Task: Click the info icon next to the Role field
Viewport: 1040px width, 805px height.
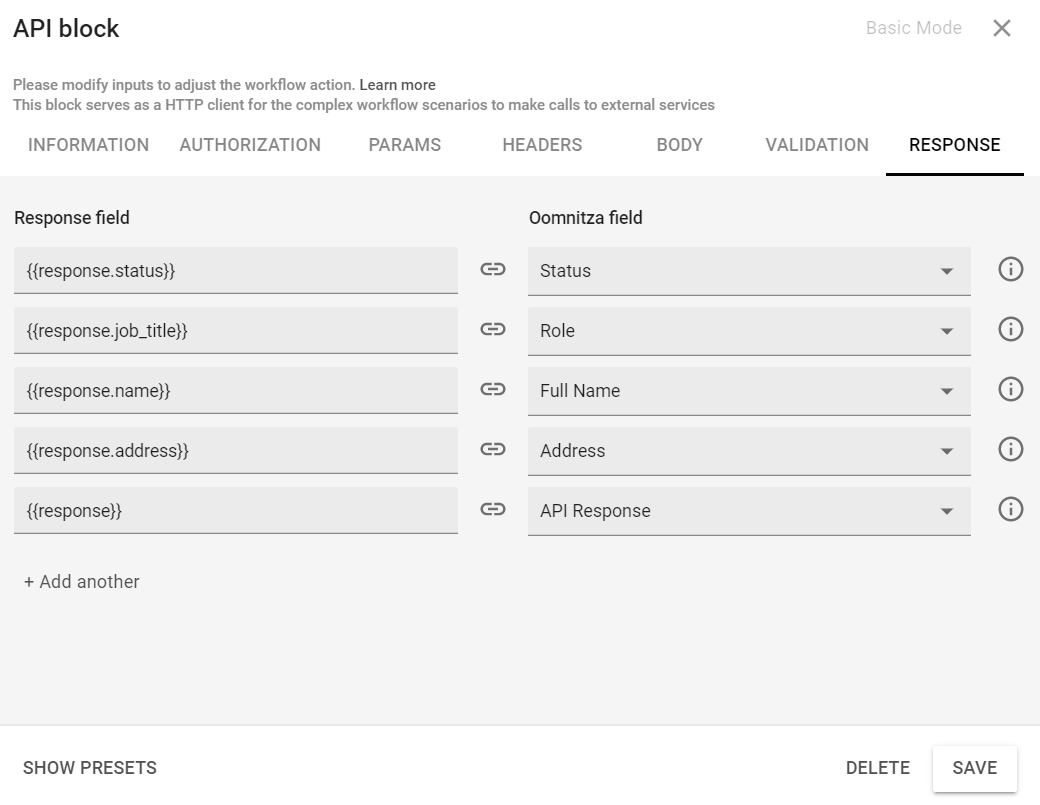Action: point(1010,329)
